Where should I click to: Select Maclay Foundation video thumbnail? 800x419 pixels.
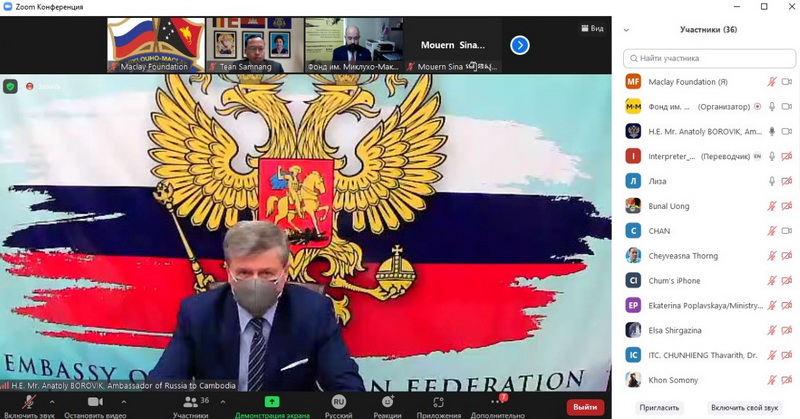coord(156,45)
